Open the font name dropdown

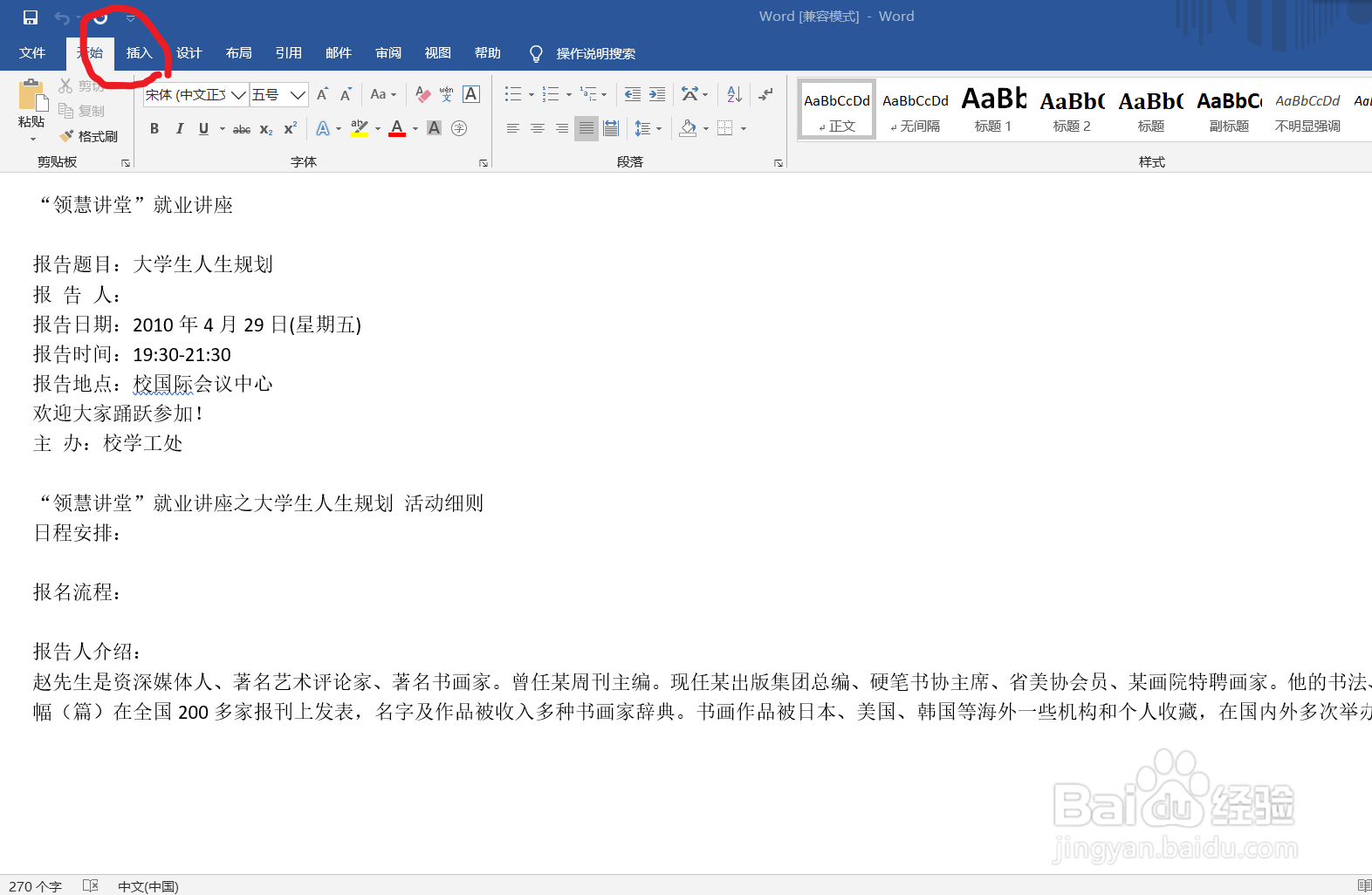238,94
